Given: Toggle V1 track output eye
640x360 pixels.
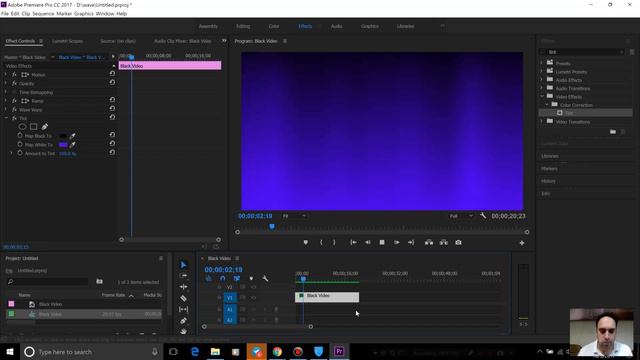Looking at the screenshot, I should tap(253, 298).
